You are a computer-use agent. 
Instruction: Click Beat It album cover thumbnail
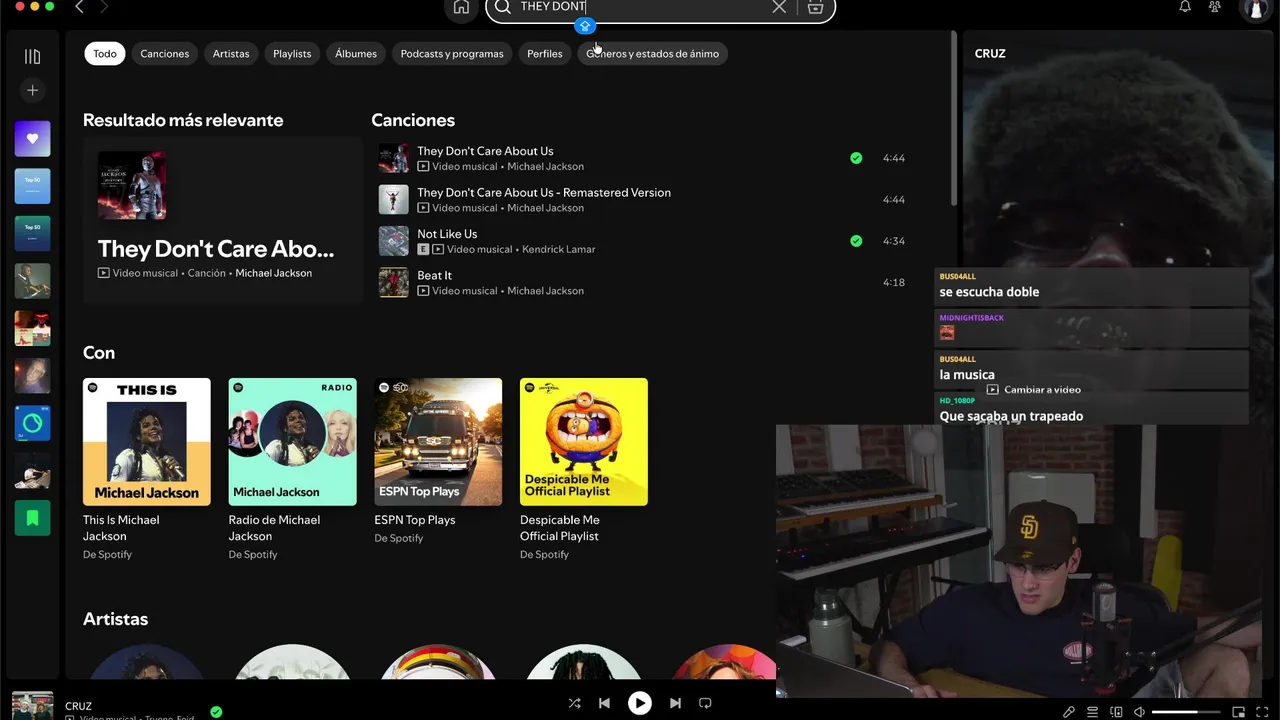point(394,283)
